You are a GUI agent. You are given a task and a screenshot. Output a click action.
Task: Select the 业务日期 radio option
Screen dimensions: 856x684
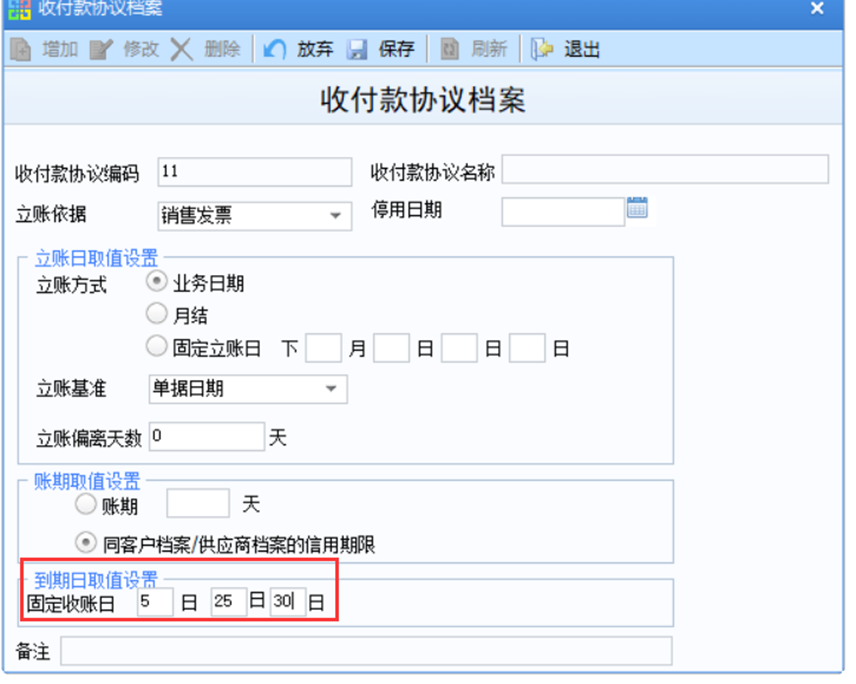click(x=157, y=282)
